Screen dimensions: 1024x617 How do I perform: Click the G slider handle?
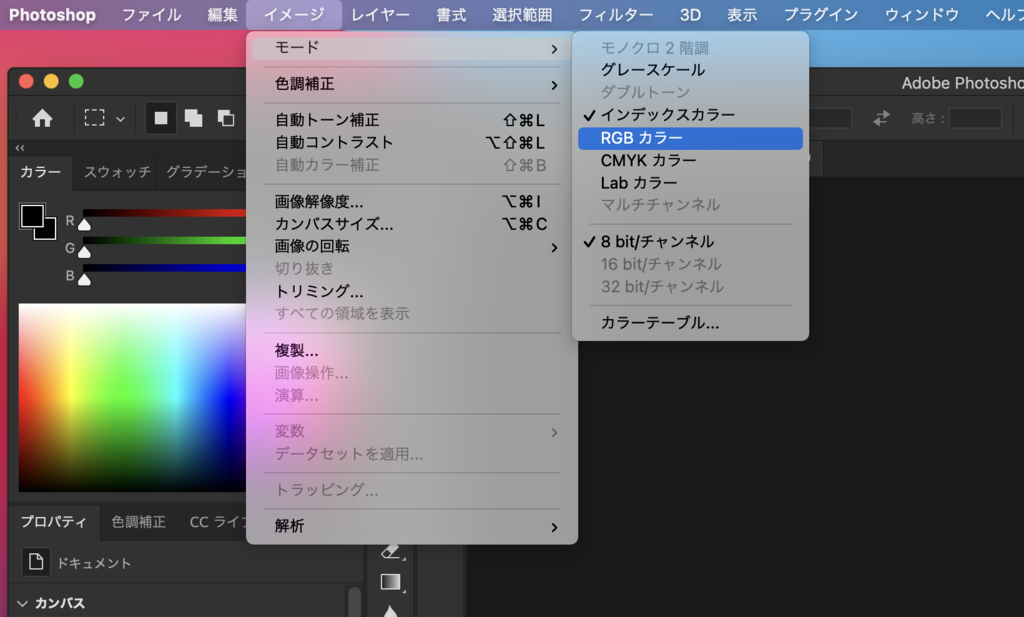click(84, 253)
